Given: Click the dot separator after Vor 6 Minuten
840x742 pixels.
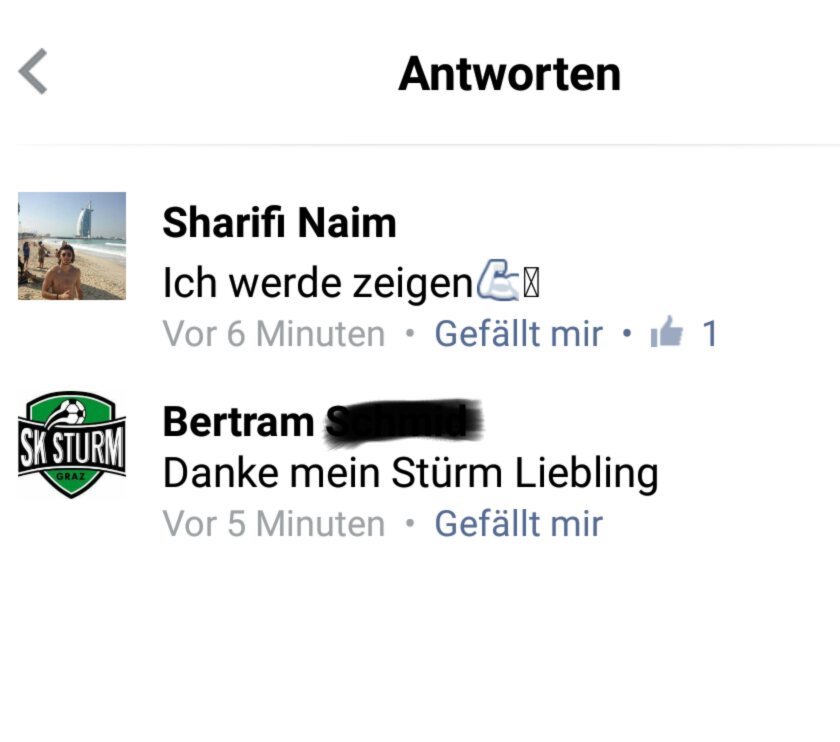Looking at the screenshot, I should point(410,334).
